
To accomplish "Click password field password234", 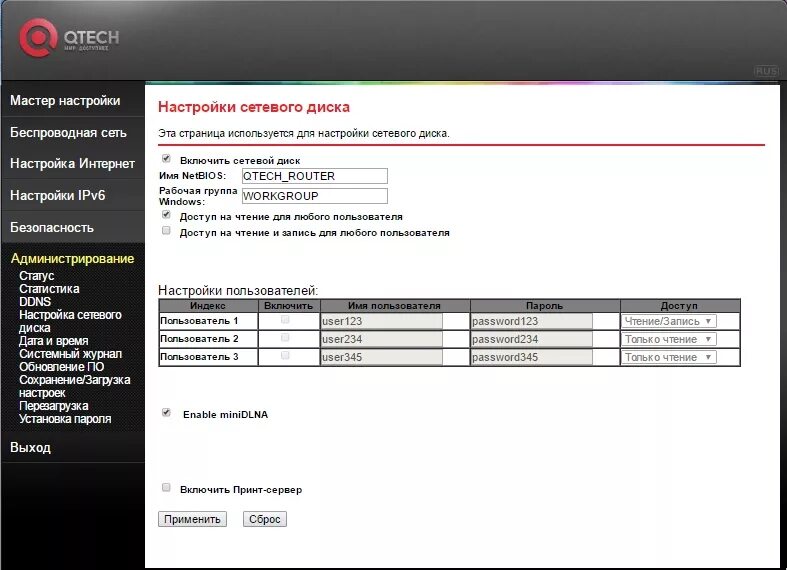I will (x=532, y=339).
